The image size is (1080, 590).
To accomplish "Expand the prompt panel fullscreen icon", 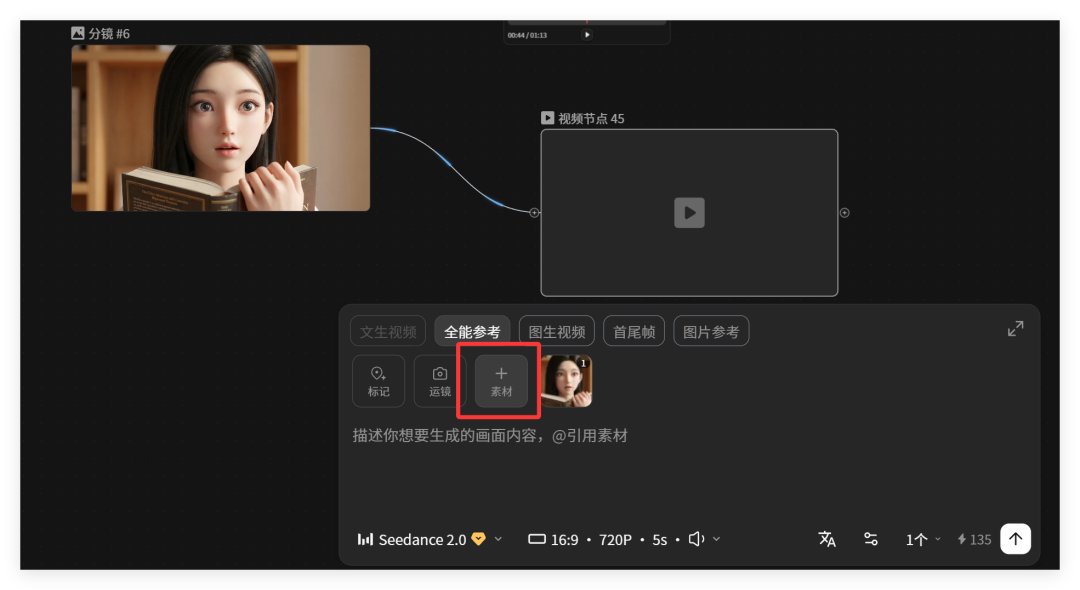I will pyautogui.click(x=1015, y=328).
